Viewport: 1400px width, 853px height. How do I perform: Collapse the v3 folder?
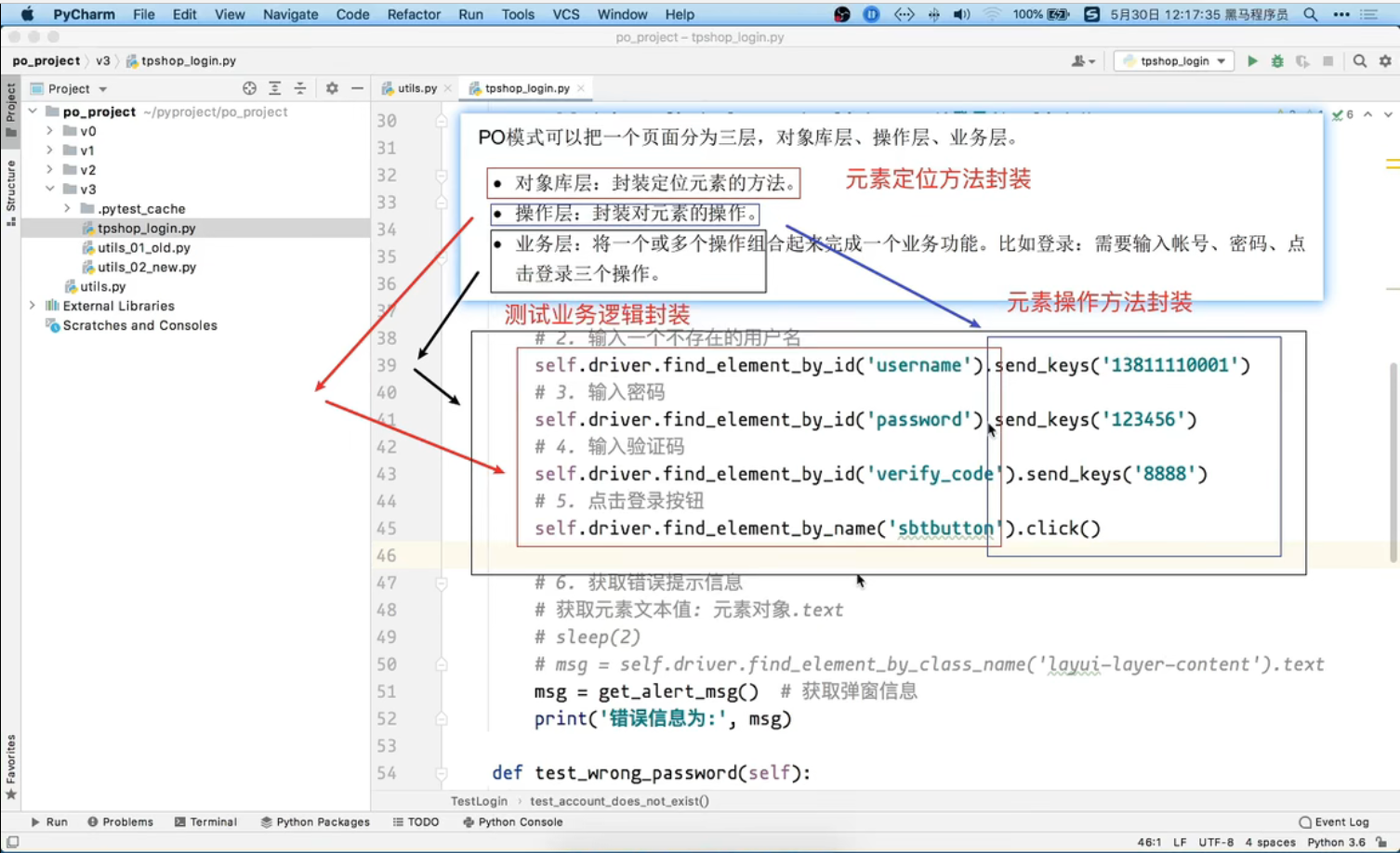(50, 190)
